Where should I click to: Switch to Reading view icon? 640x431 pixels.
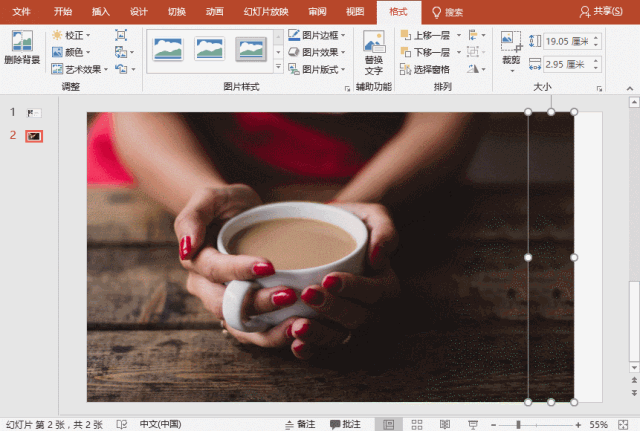pos(444,425)
